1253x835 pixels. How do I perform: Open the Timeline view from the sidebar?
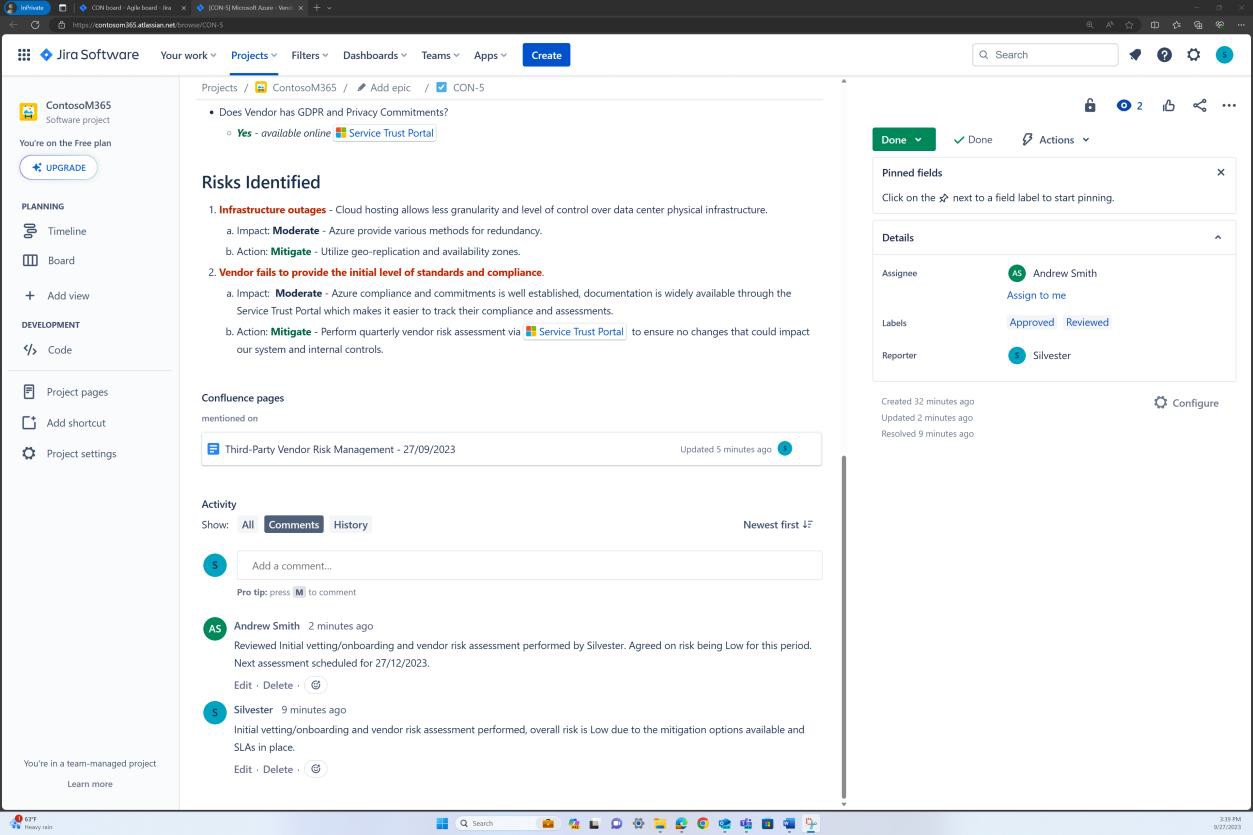[66, 231]
